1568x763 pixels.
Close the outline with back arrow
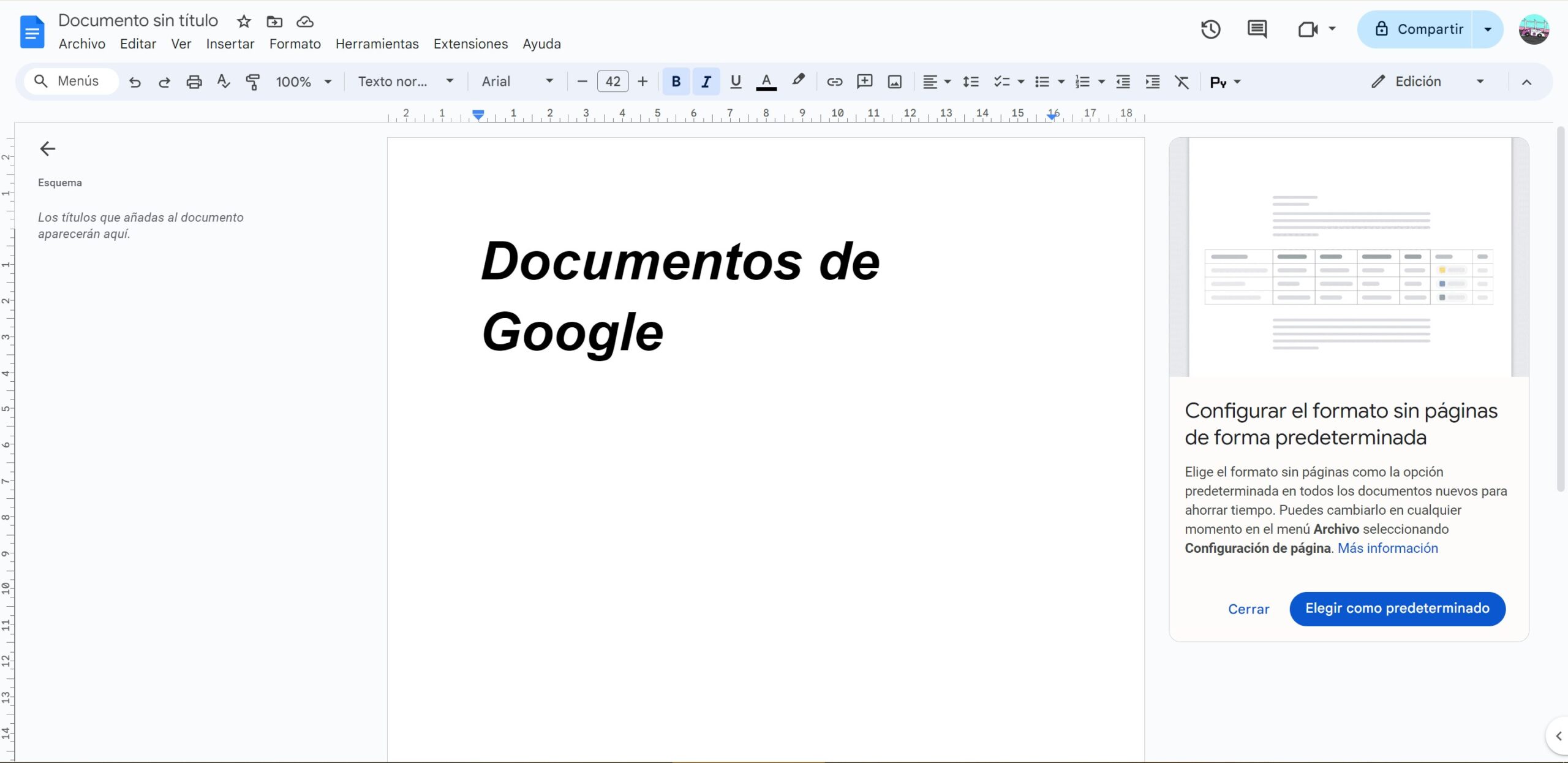tap(47, 149)
